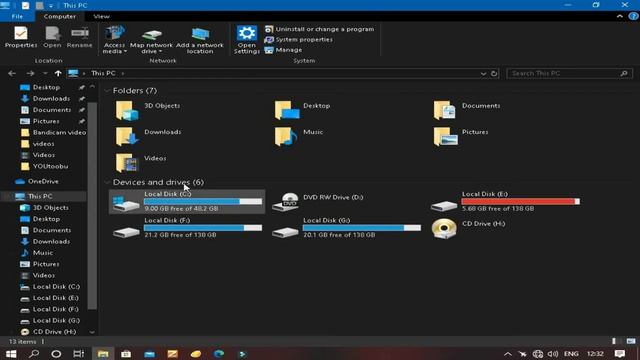640x360 pixels.
Task: Collapse the ribbon with the chevron
Action: click(x=620, y=16)
